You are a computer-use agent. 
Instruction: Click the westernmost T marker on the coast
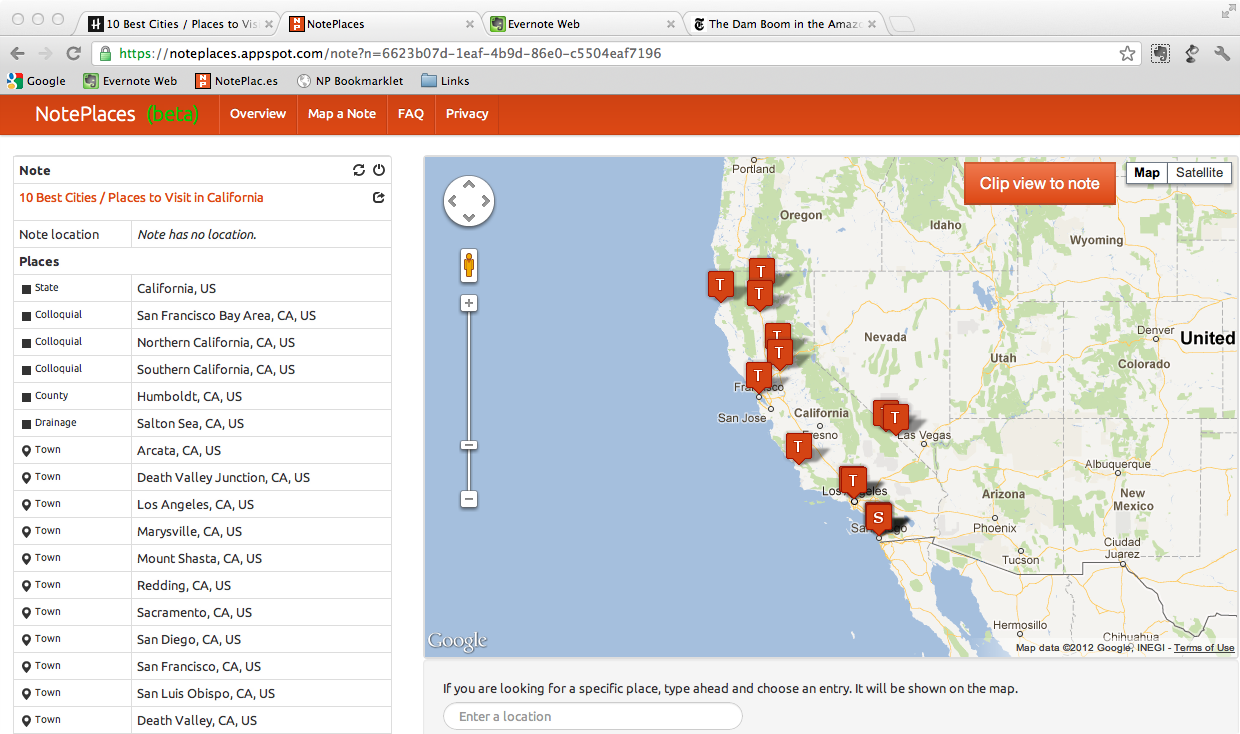pyautogui.click(x=720, y=286)
